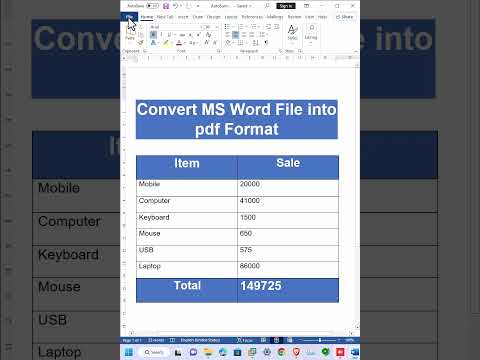Click the Bullets list icon
This screenshot has height=360, width=480.
227,27
